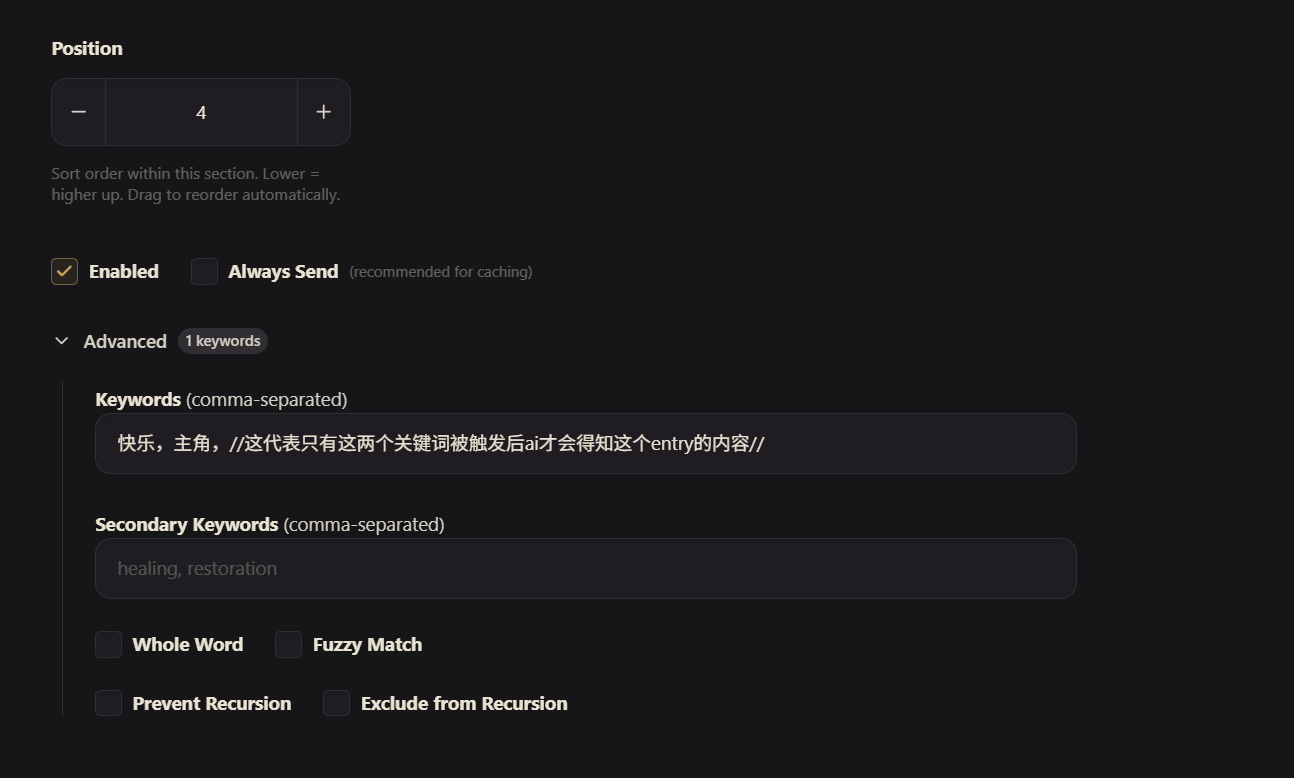The height and width of the screenshot is (778, 1294).
Task: Click inside the Keywords text field
Action: point(585,443)
